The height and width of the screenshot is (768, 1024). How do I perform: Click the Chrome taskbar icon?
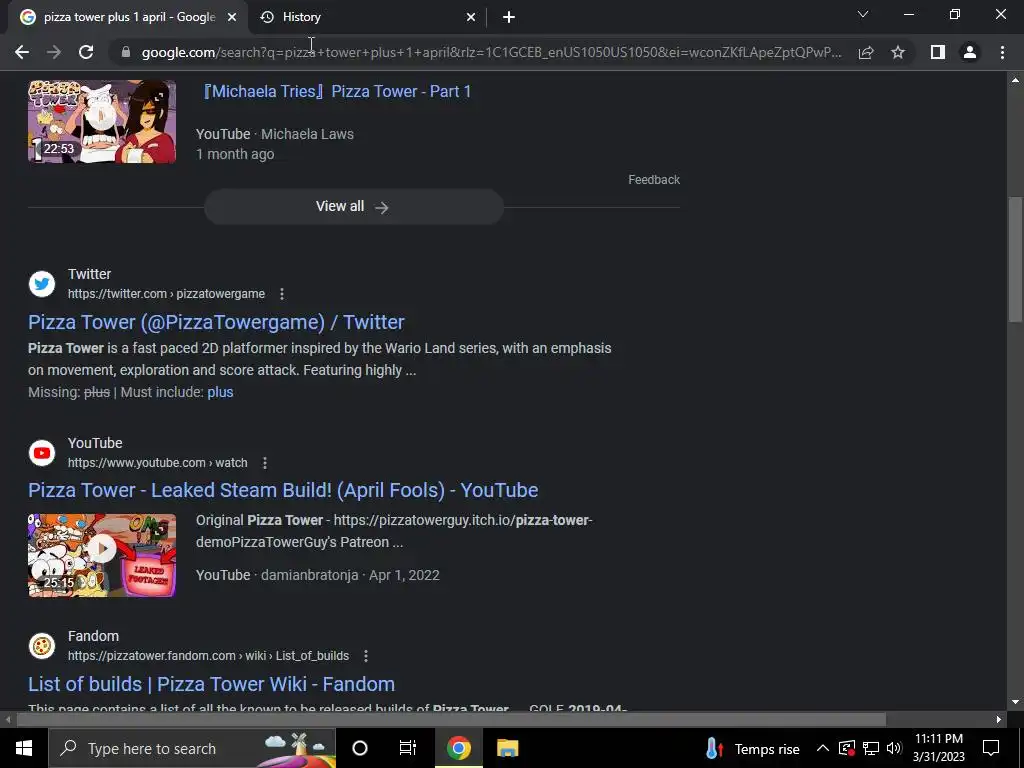[458, 748]
